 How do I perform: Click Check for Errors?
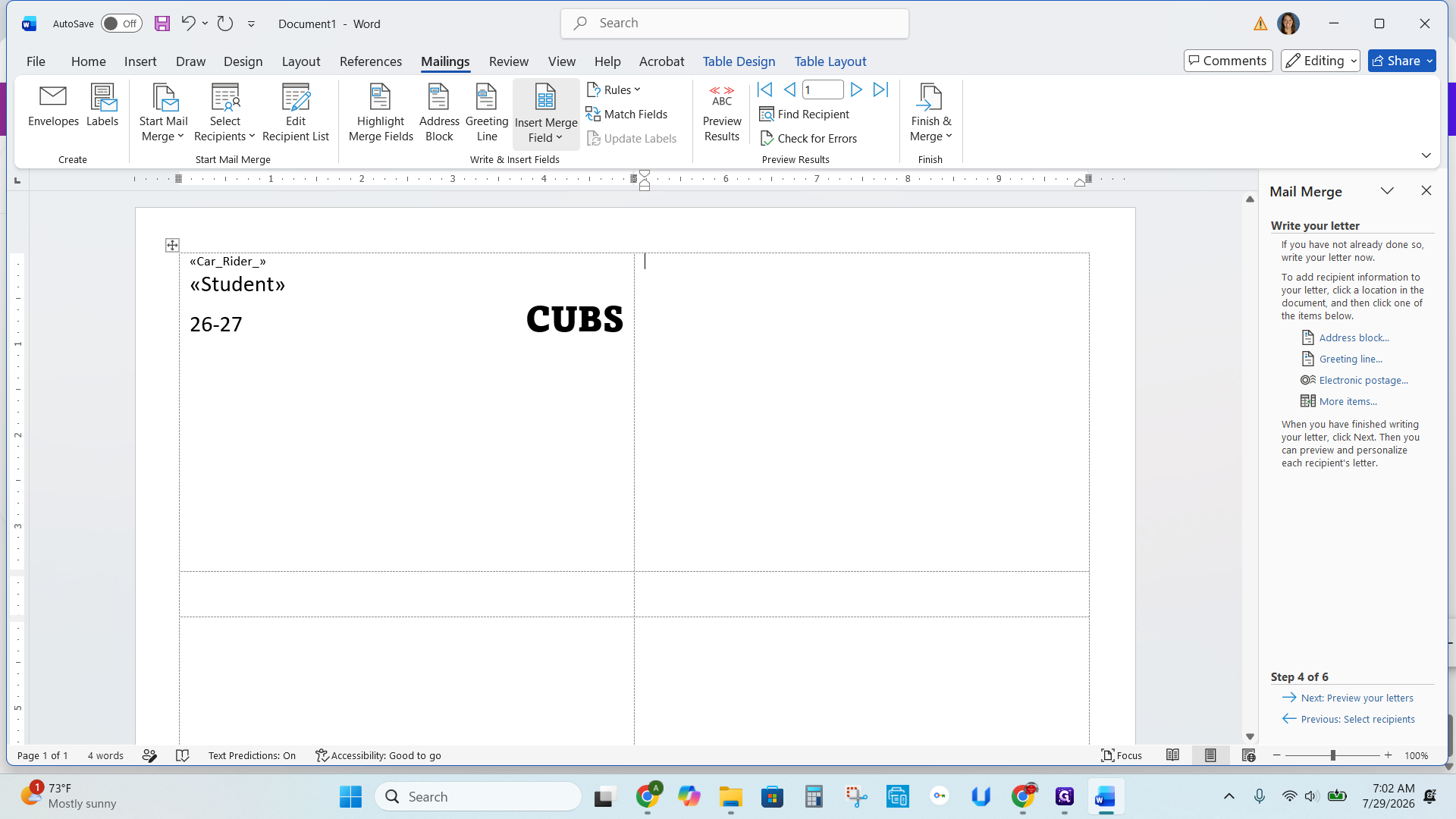pos(808,138)
